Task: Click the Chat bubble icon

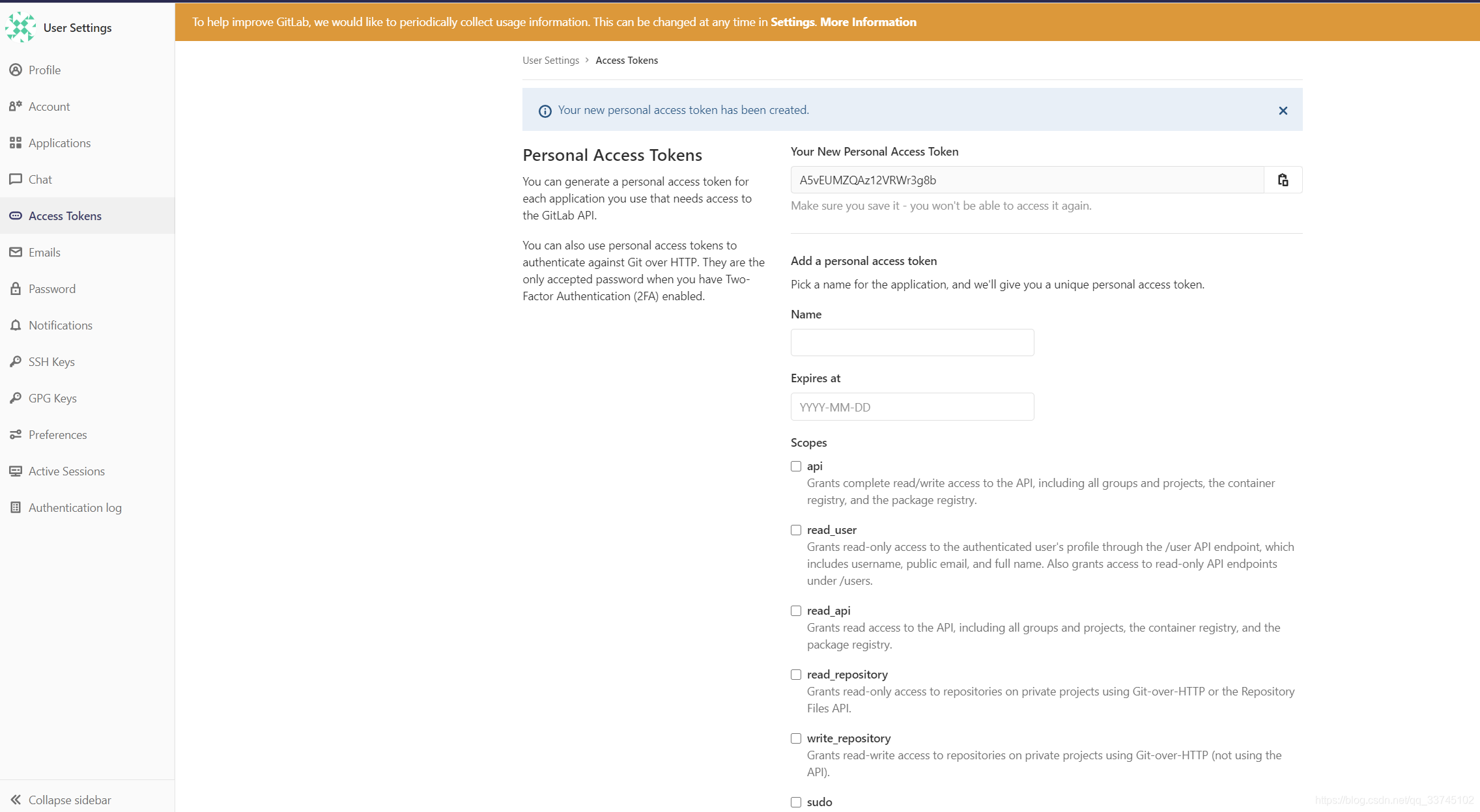Action: point(16,179)
